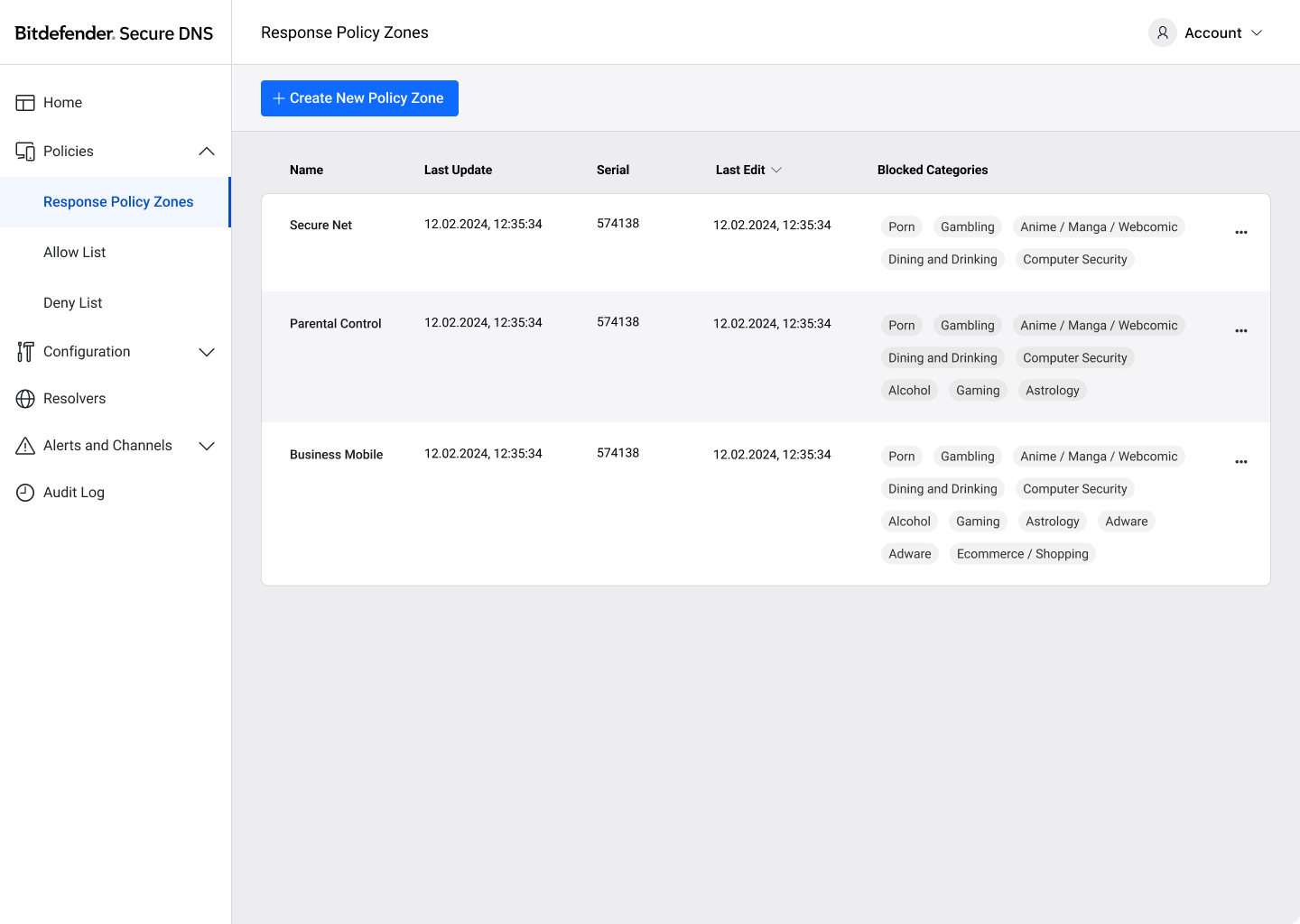Go to Home in the sidebar

pyautogui.click(x=116, y=103)
